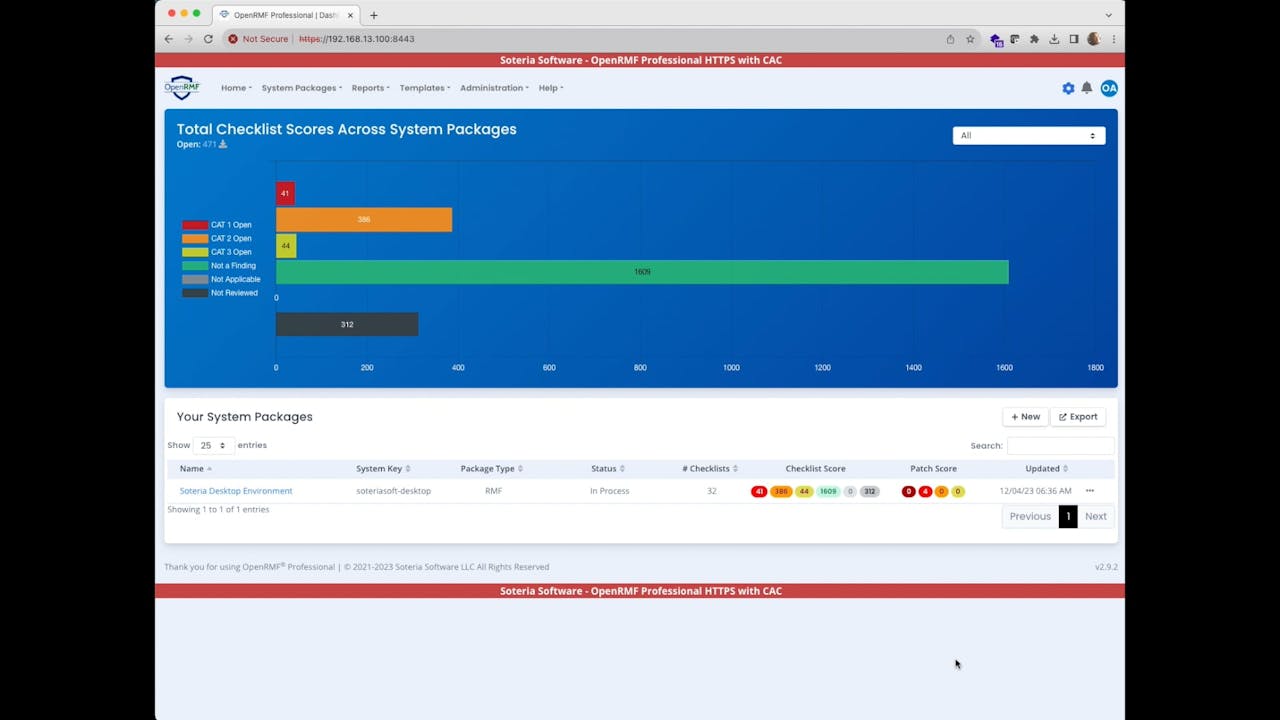The width and height of the screenshot is (1280, 720).
Task: Open the Soteria Desktop Environment link
Action: click(236, 491)
